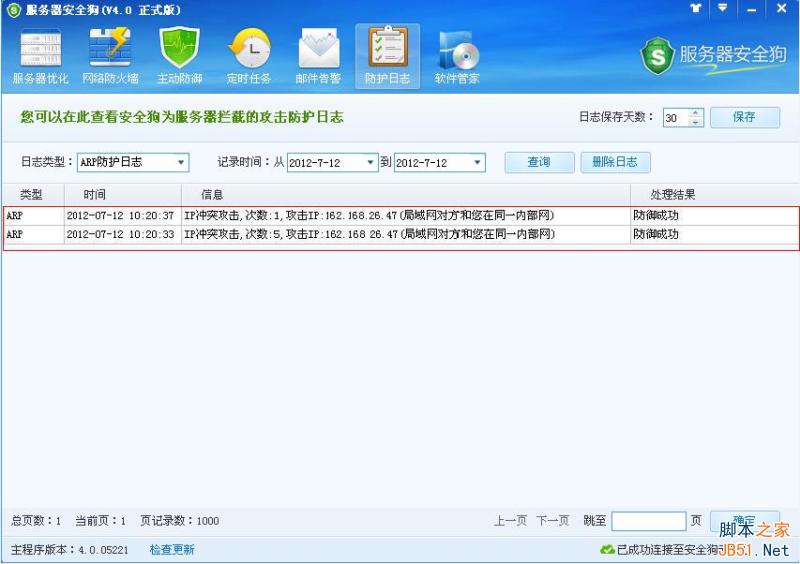The width and height of the screenshot is (800, 564).
Task: Sort by the 处理结果 column header
Action: [715, 194]
